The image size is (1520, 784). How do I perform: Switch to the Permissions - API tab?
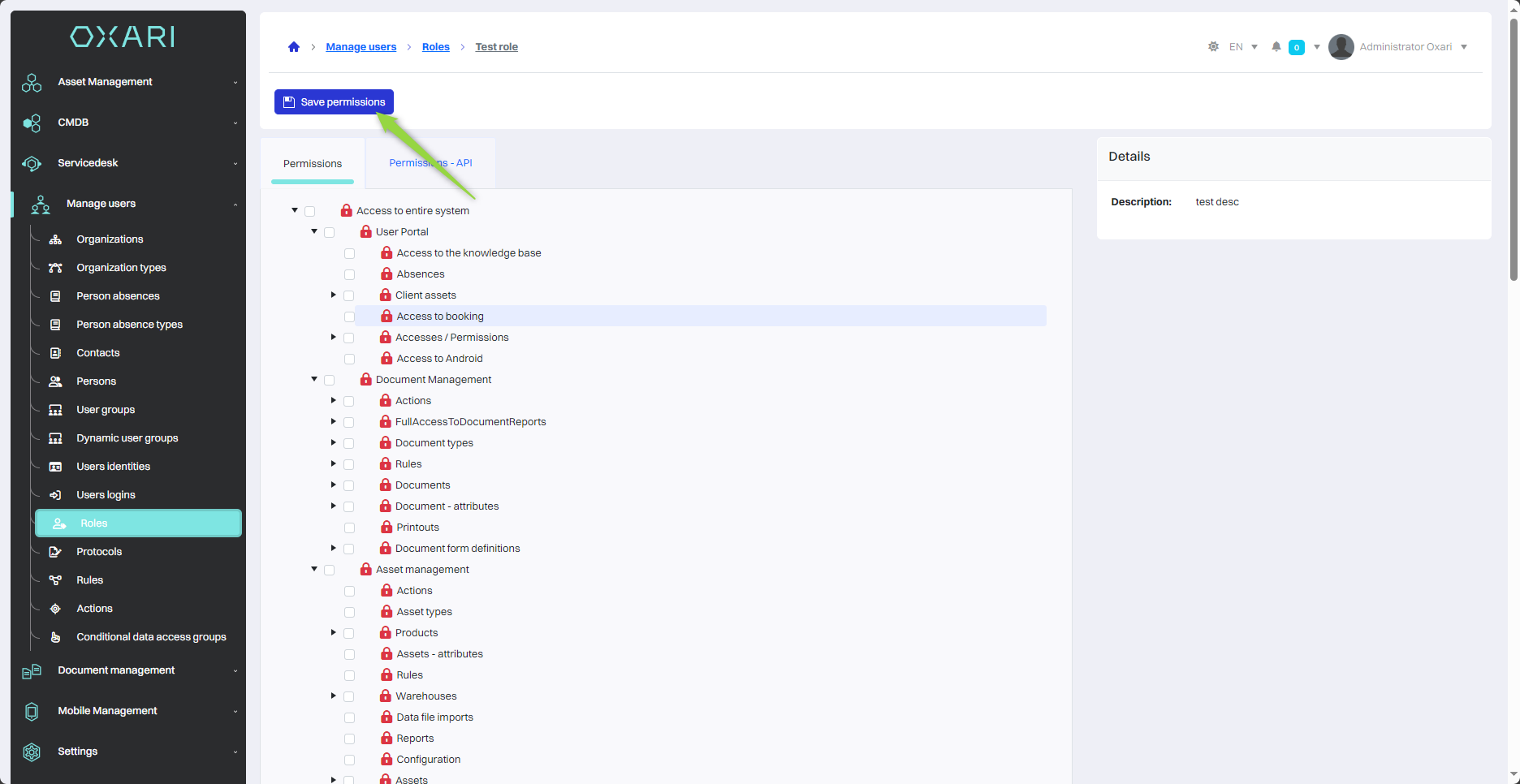click(x=430, y=163)
